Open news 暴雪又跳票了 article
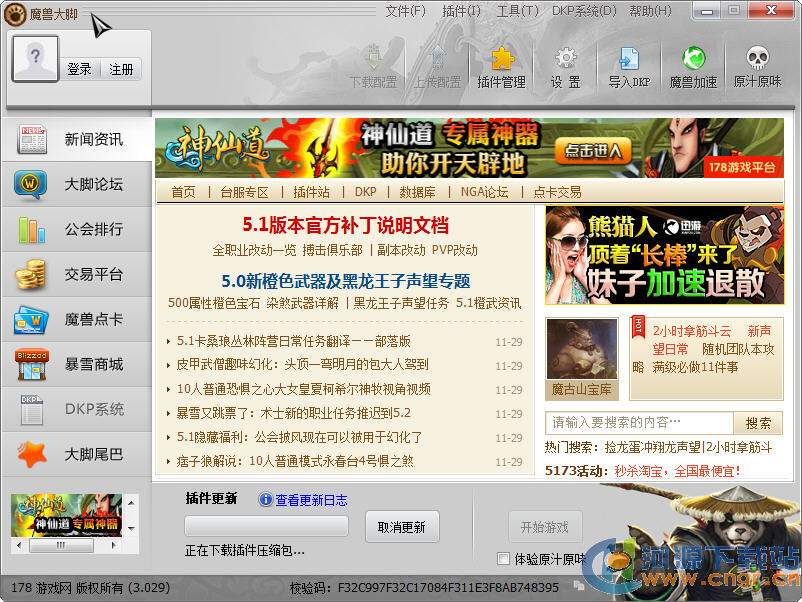The width and height of the screenshot is (802, 602). click(294, 413)
